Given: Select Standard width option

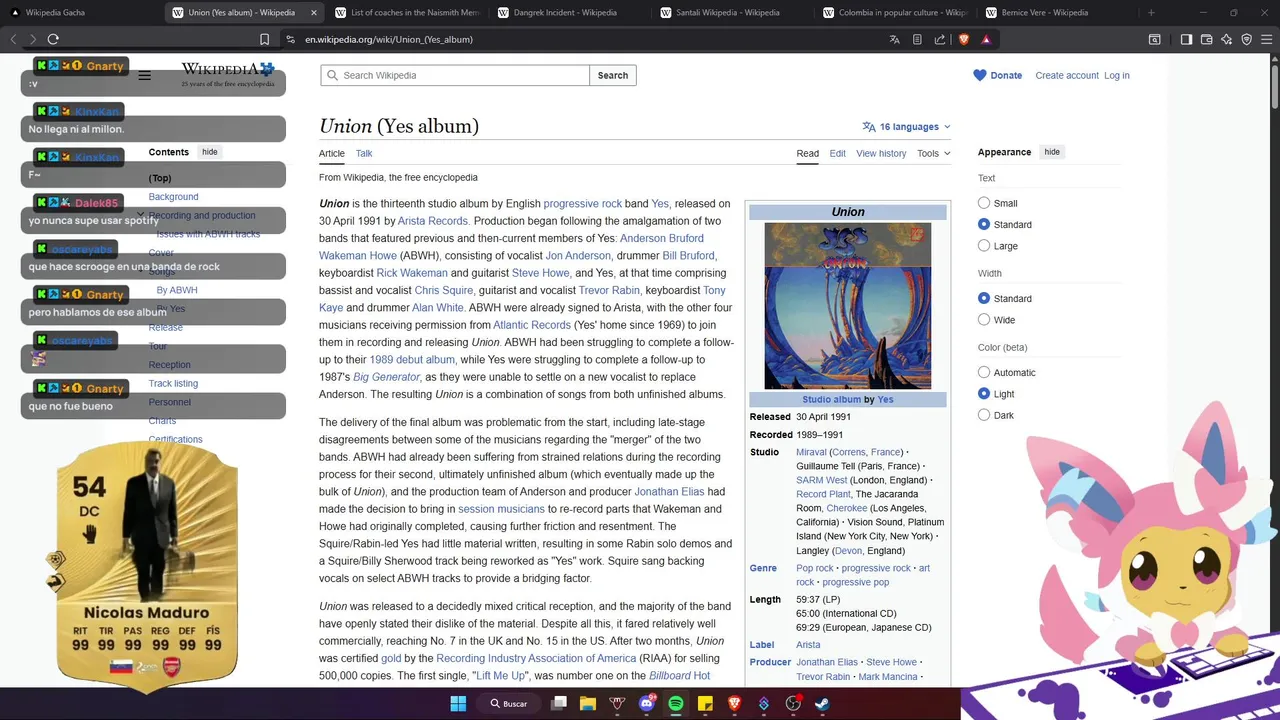Looking at the screenshot, I should (x=984, y=298).
